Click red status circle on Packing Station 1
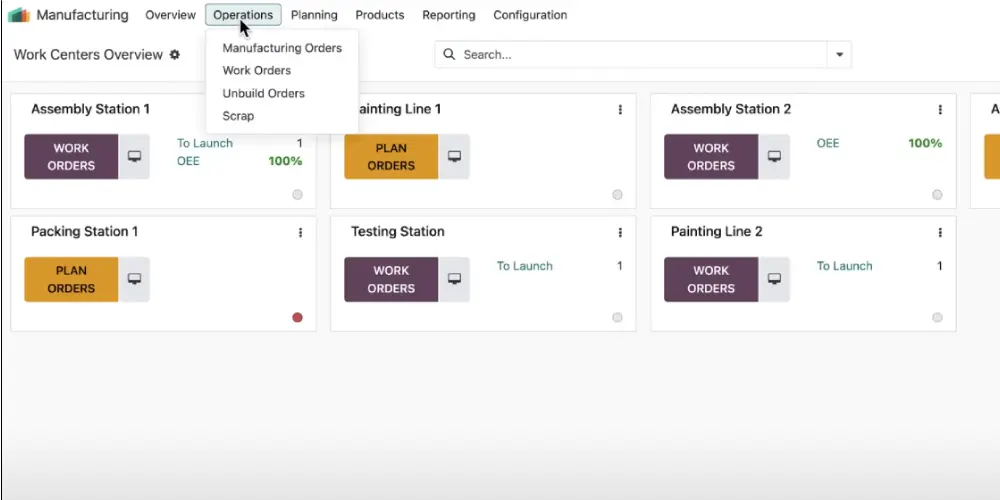Screen dimensions: 1000x500 [297, 318]
